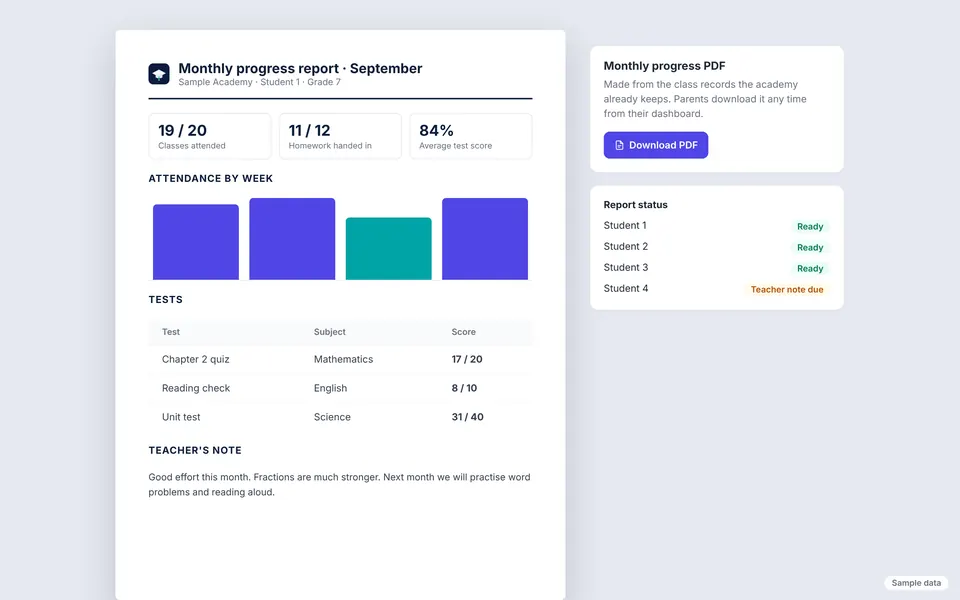The image size is (960, 600).
Task: Click the 'ATTENDANCE BY WEEK' heading
Action: coord(211,178)
